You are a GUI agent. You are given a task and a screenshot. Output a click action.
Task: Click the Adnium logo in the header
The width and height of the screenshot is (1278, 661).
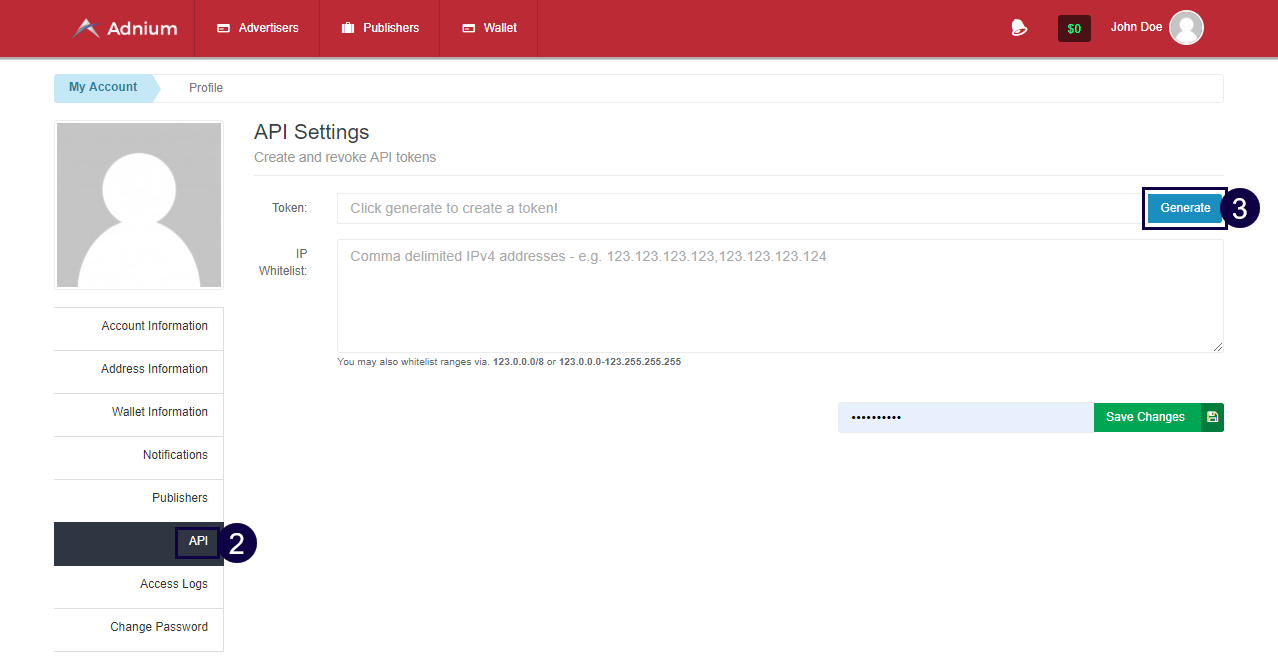point(125,28)
